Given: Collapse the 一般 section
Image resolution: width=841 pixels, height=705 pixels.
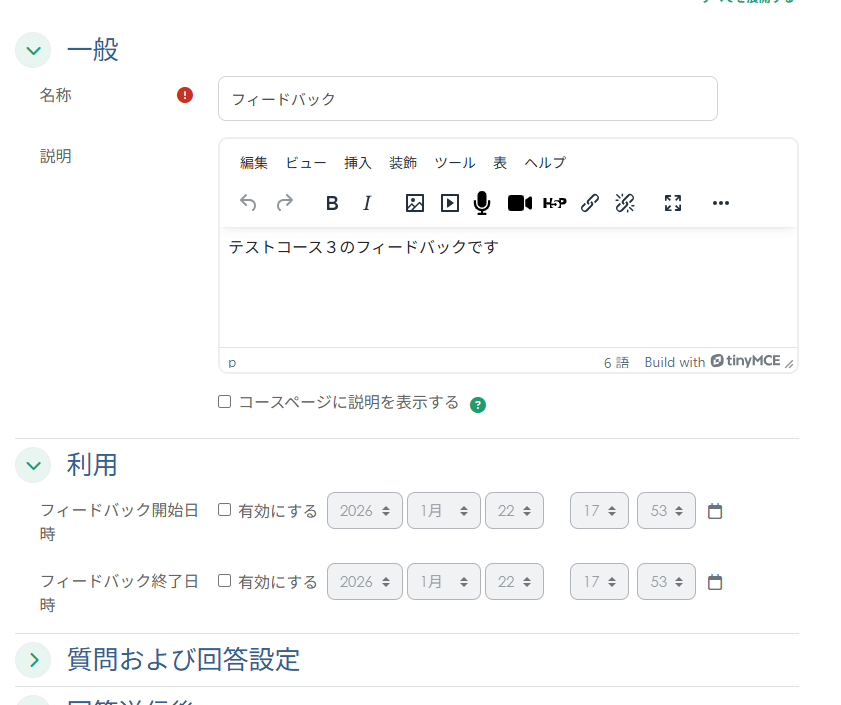Looking at the screenshot, I should (x=33, y=50).
